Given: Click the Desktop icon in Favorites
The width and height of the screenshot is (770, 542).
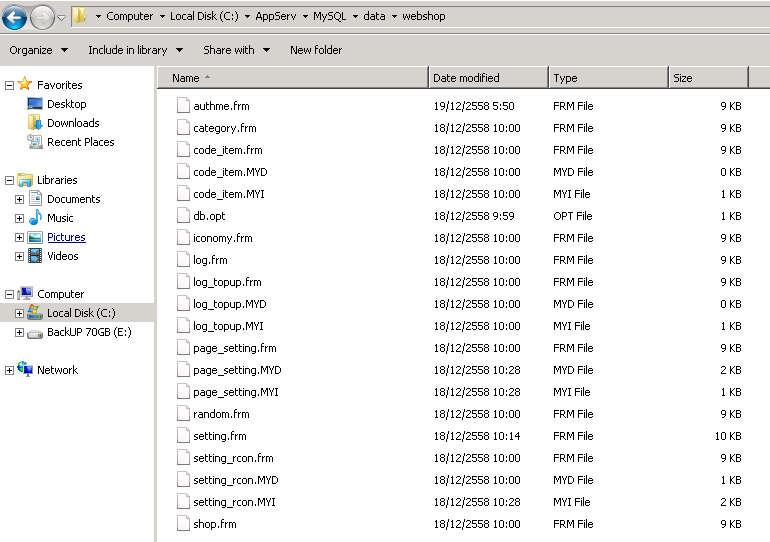Looking at the screenshot, I should click(x=35, y=104).
